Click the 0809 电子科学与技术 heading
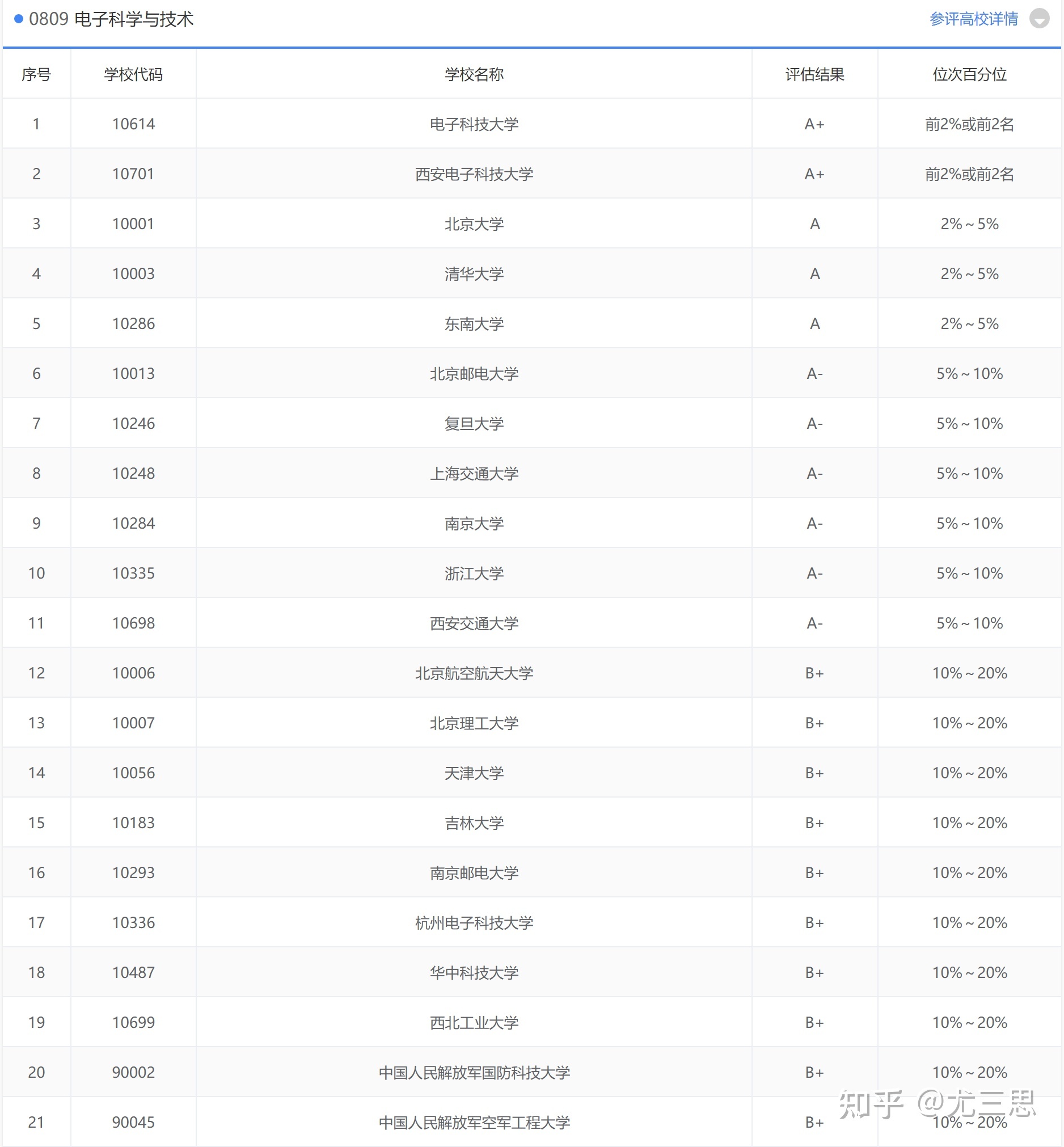This screenshot has width=1064, height=1147. click(111, 19)
